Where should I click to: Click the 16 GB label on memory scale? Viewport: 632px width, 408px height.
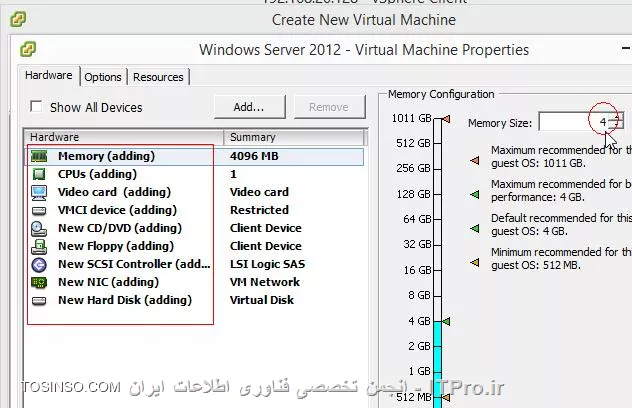click(417, 270)
